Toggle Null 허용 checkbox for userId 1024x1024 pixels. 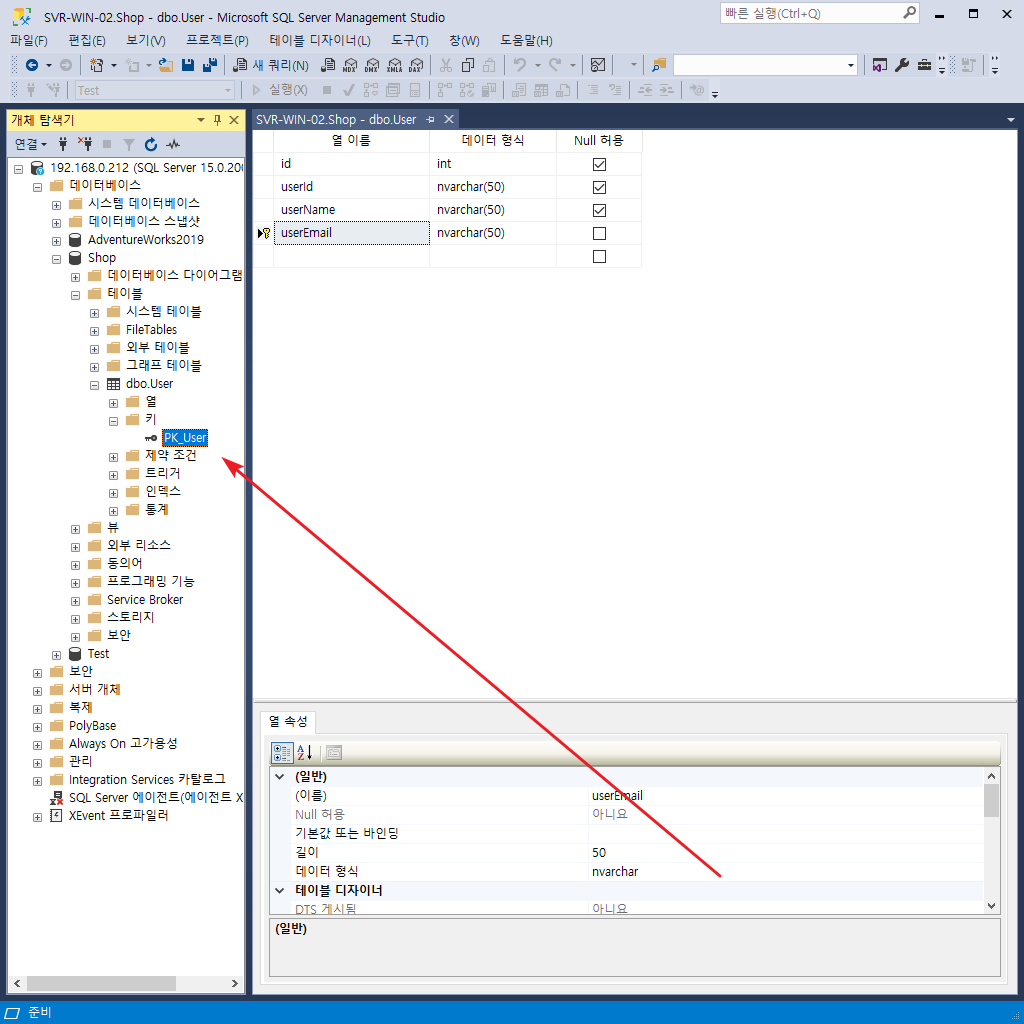(x=599, y=187)
